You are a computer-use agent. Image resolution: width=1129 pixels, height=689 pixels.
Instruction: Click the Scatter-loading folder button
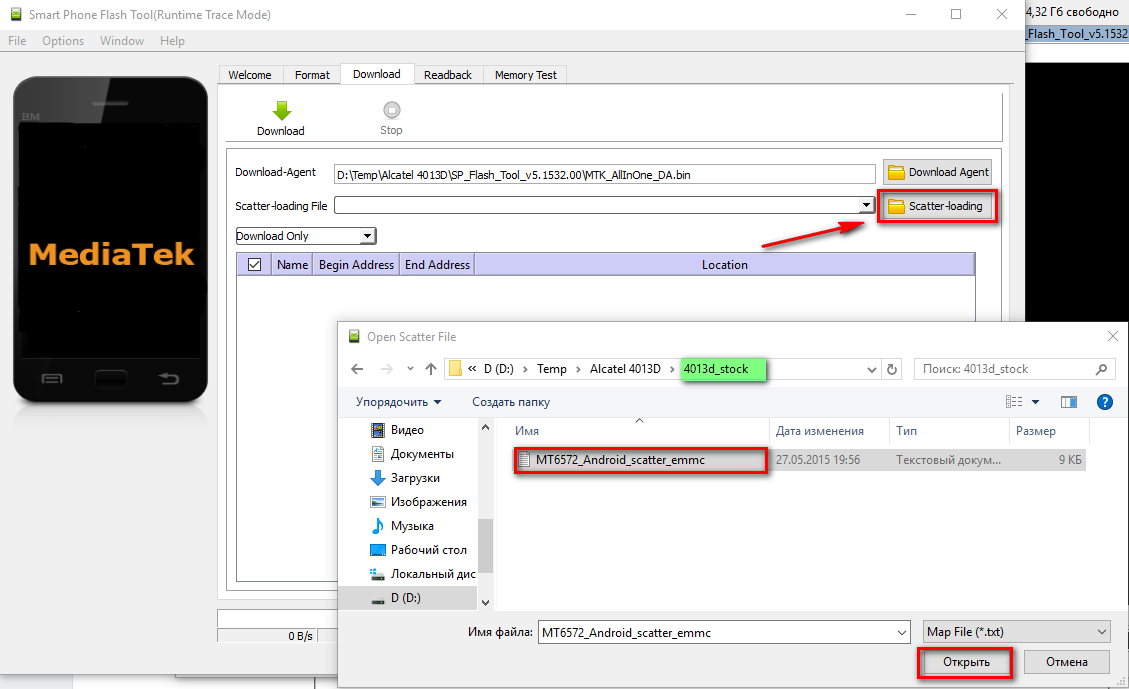pyautogui.click(x=937, y=207)
